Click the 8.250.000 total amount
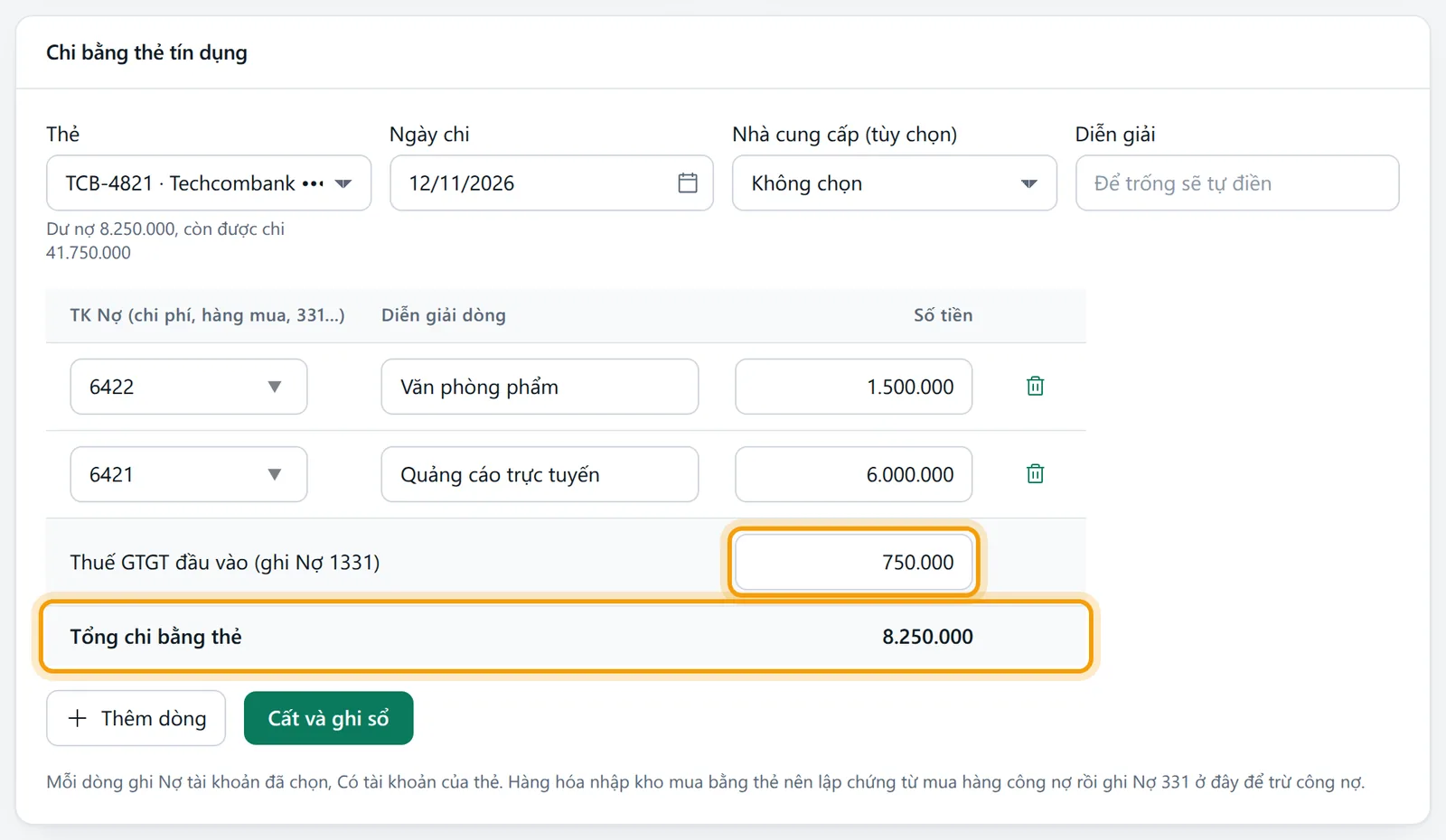The width and height of the screenshot is (1446, 840). [927, 637]
